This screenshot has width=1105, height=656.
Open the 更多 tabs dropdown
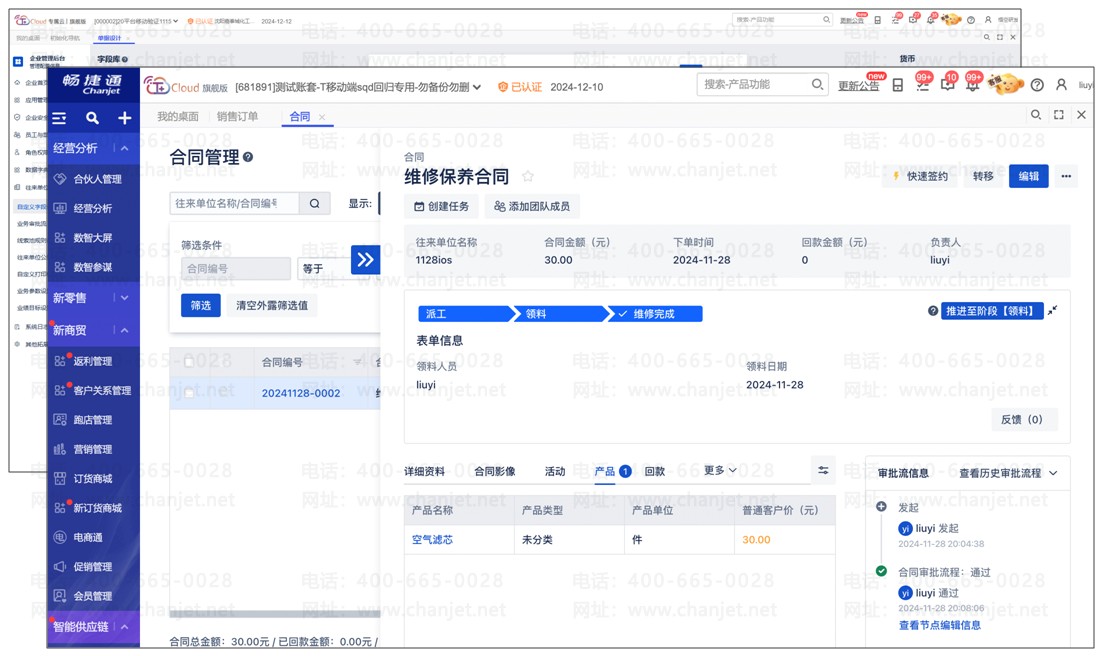point(720,471)
